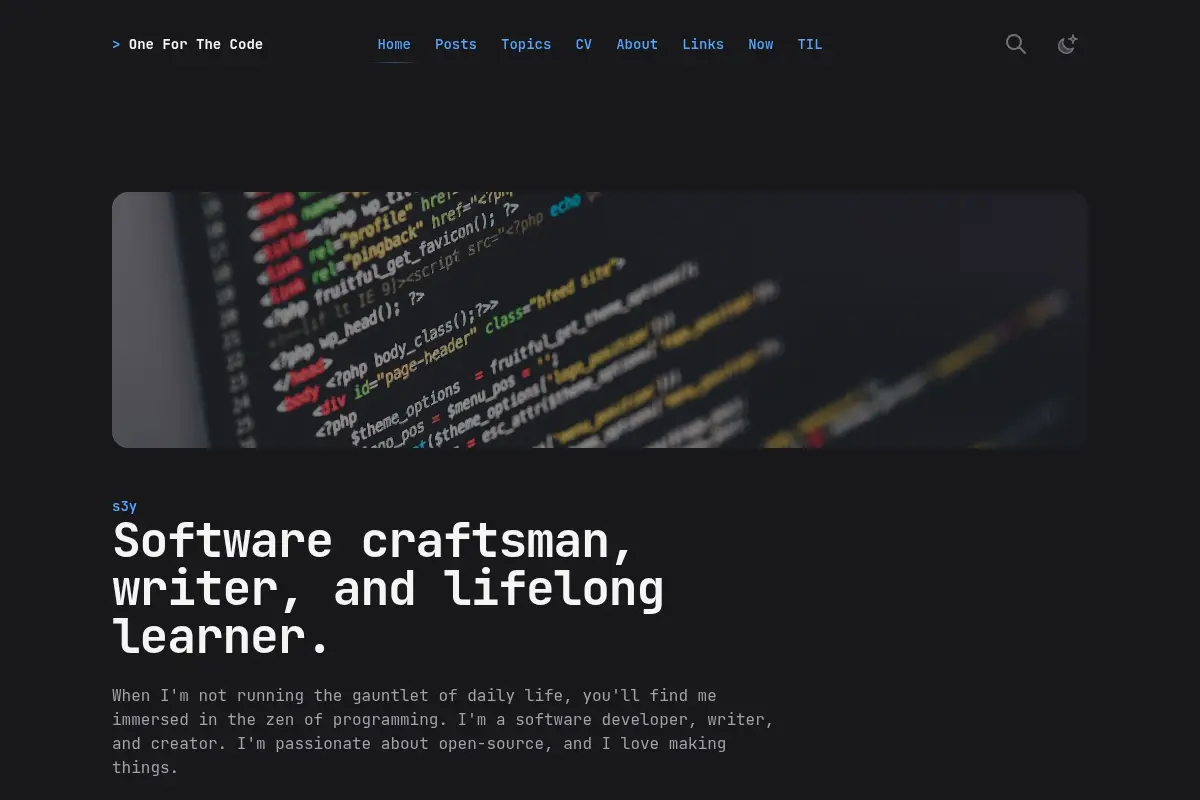View the CV page
Viewport: 1200px width, 800px height.
tap(584, 44)
